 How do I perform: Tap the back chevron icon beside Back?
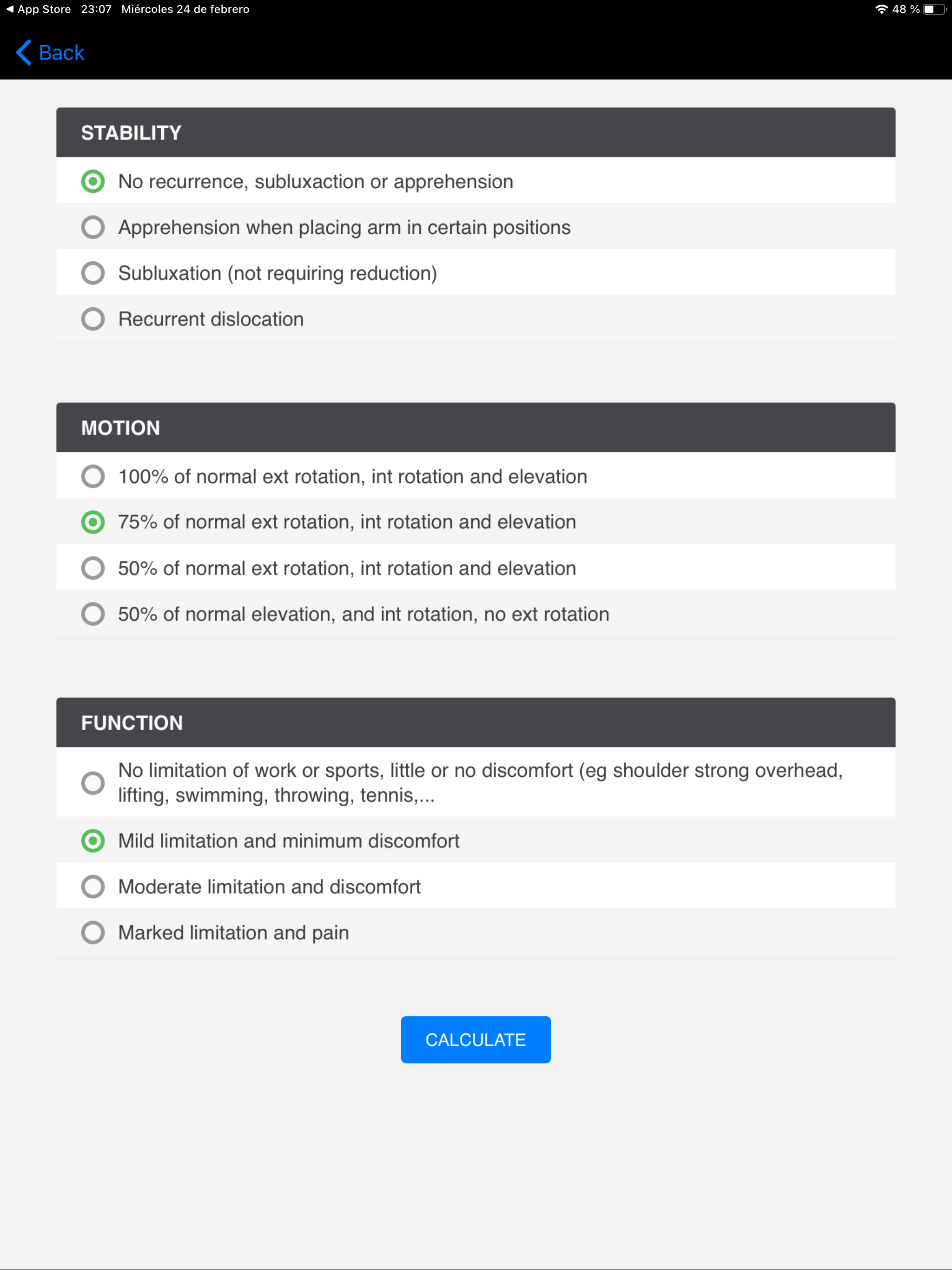pos(23,52)
